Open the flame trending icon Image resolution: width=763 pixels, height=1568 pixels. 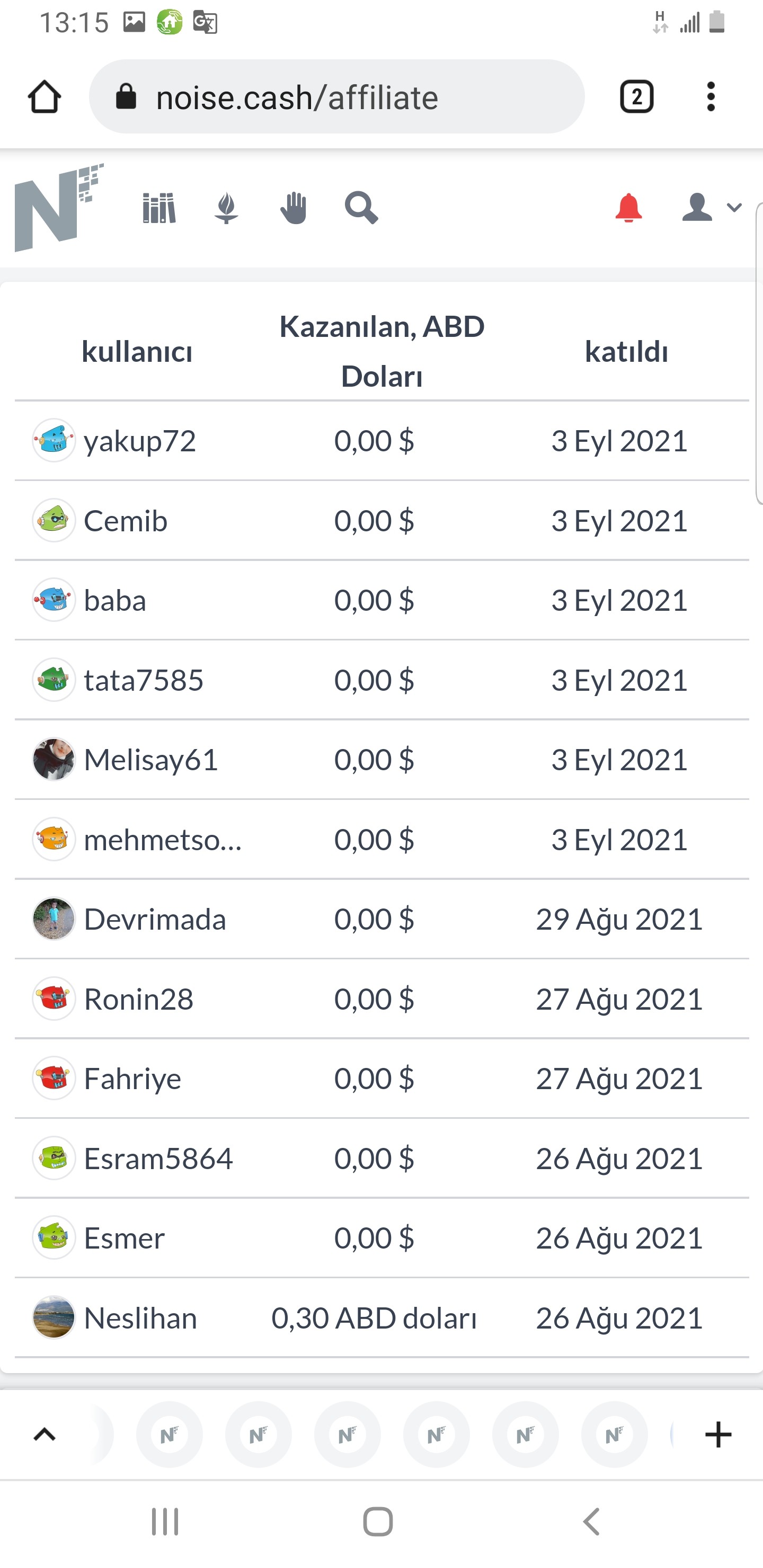[x=226, y=208]
